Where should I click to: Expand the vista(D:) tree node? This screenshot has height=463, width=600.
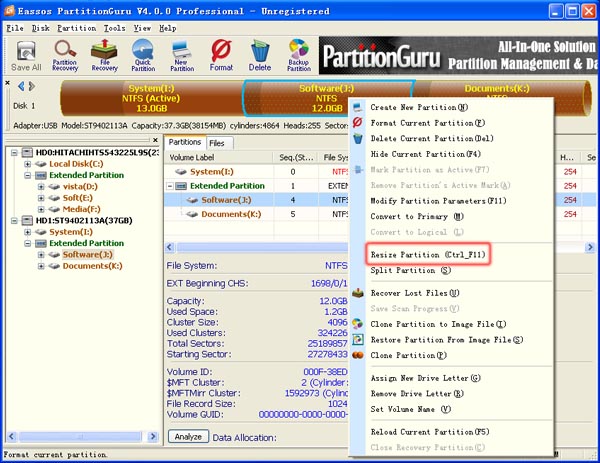coord(41,187)
